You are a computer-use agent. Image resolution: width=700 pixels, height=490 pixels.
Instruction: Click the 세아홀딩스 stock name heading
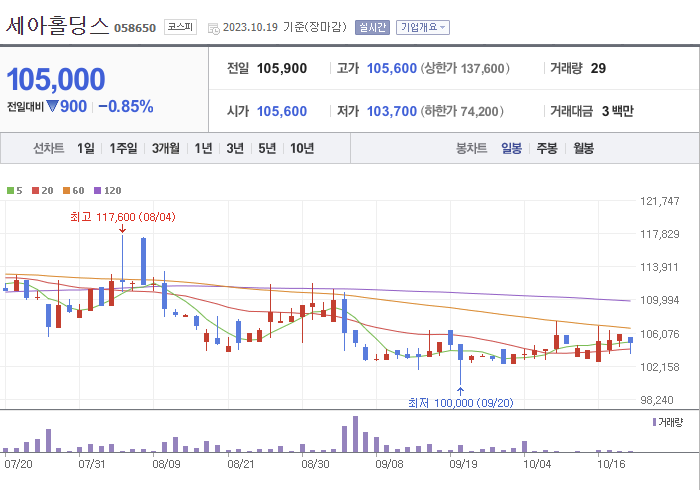pyautogui.click(x=57, y=25)
